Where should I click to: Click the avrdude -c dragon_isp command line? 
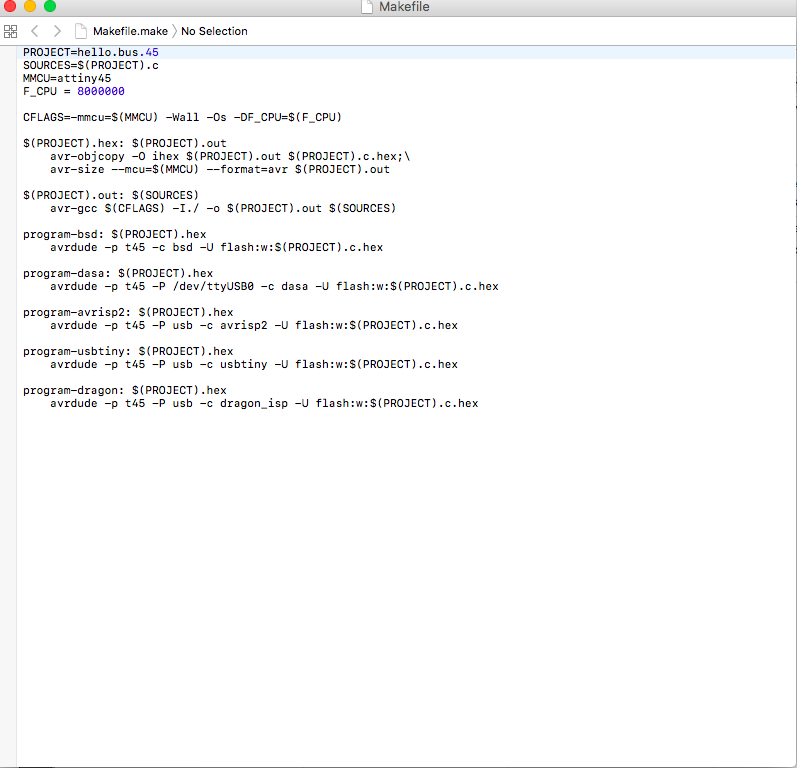264,404
